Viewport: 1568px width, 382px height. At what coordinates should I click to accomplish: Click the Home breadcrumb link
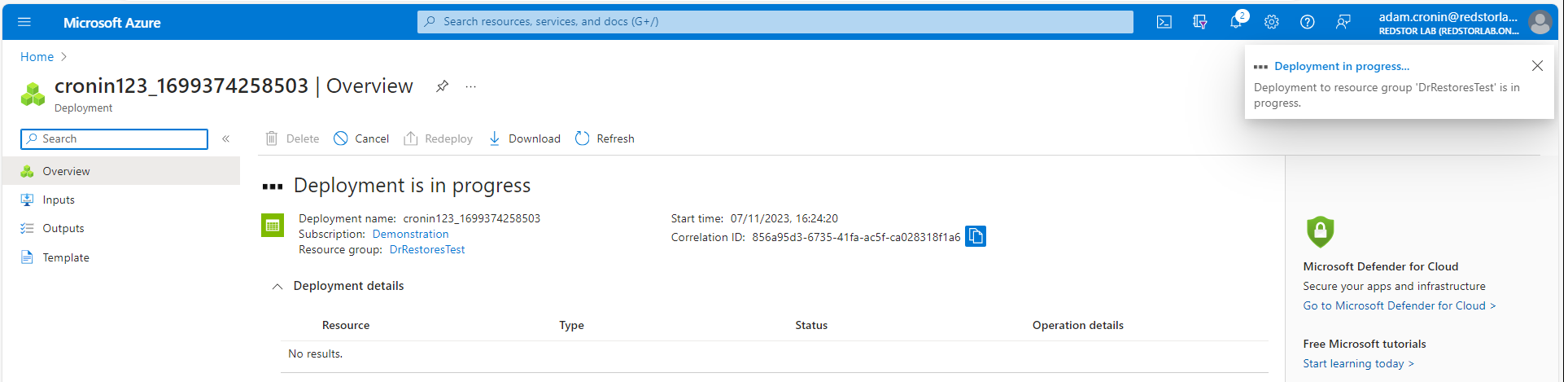click(x=37, y=57)
